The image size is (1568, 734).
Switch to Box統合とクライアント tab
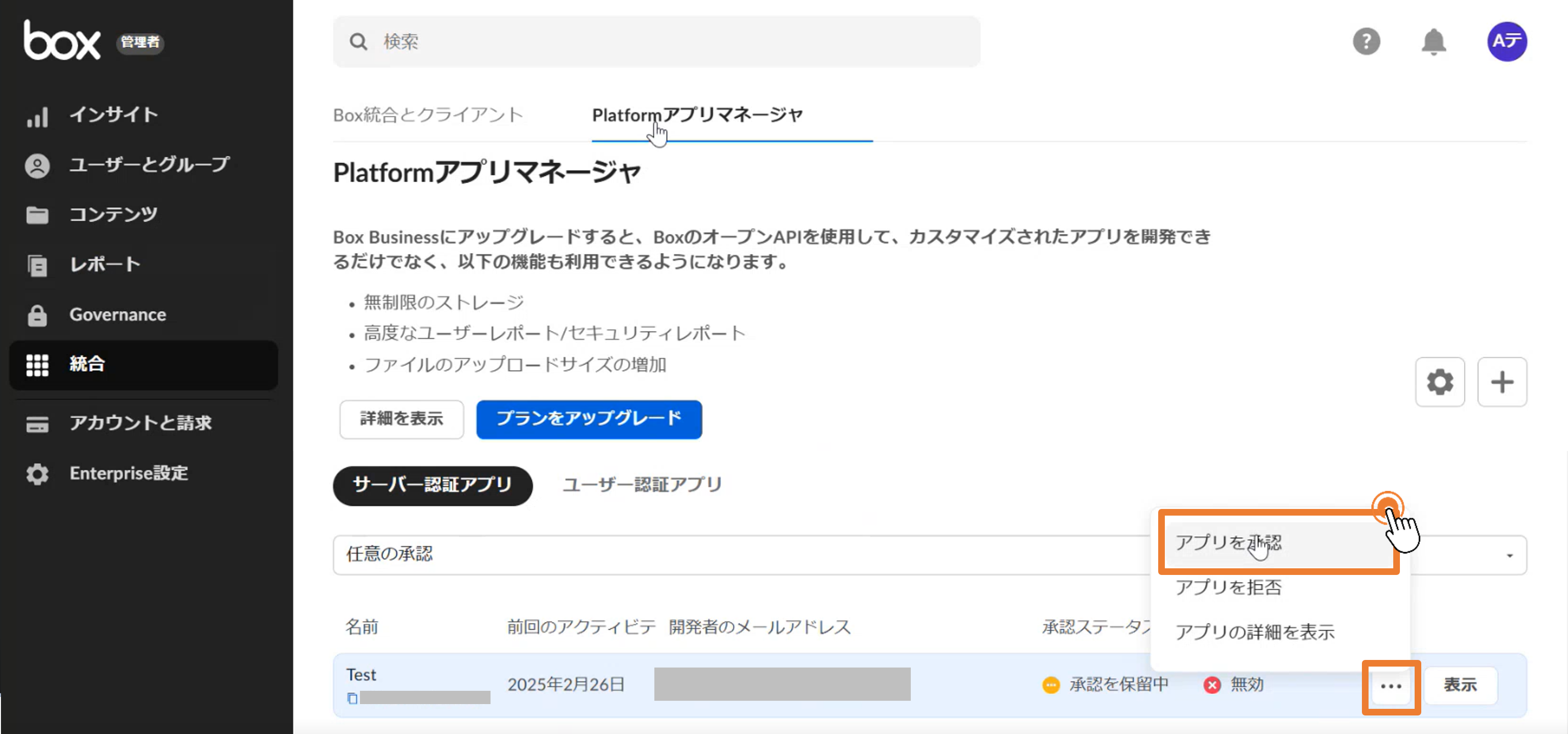coord(428,114)
